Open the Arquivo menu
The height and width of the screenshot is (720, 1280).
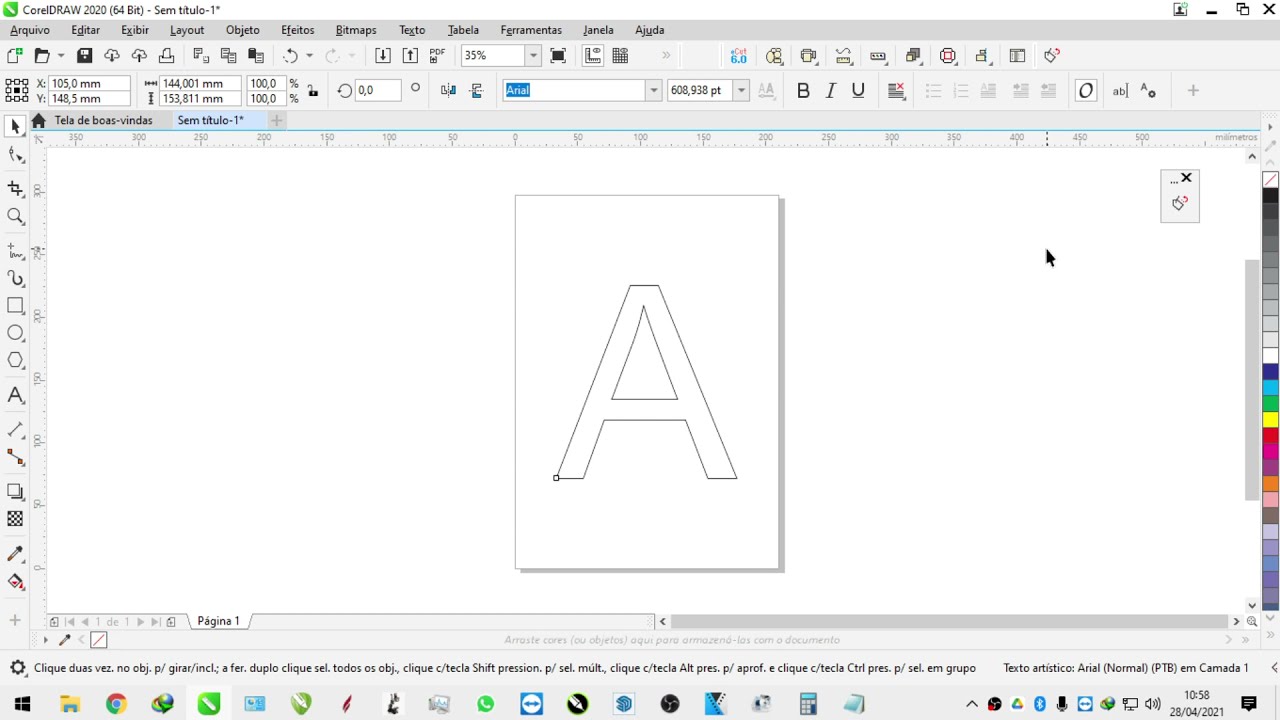pyautogui.click(x=30, y=30)
